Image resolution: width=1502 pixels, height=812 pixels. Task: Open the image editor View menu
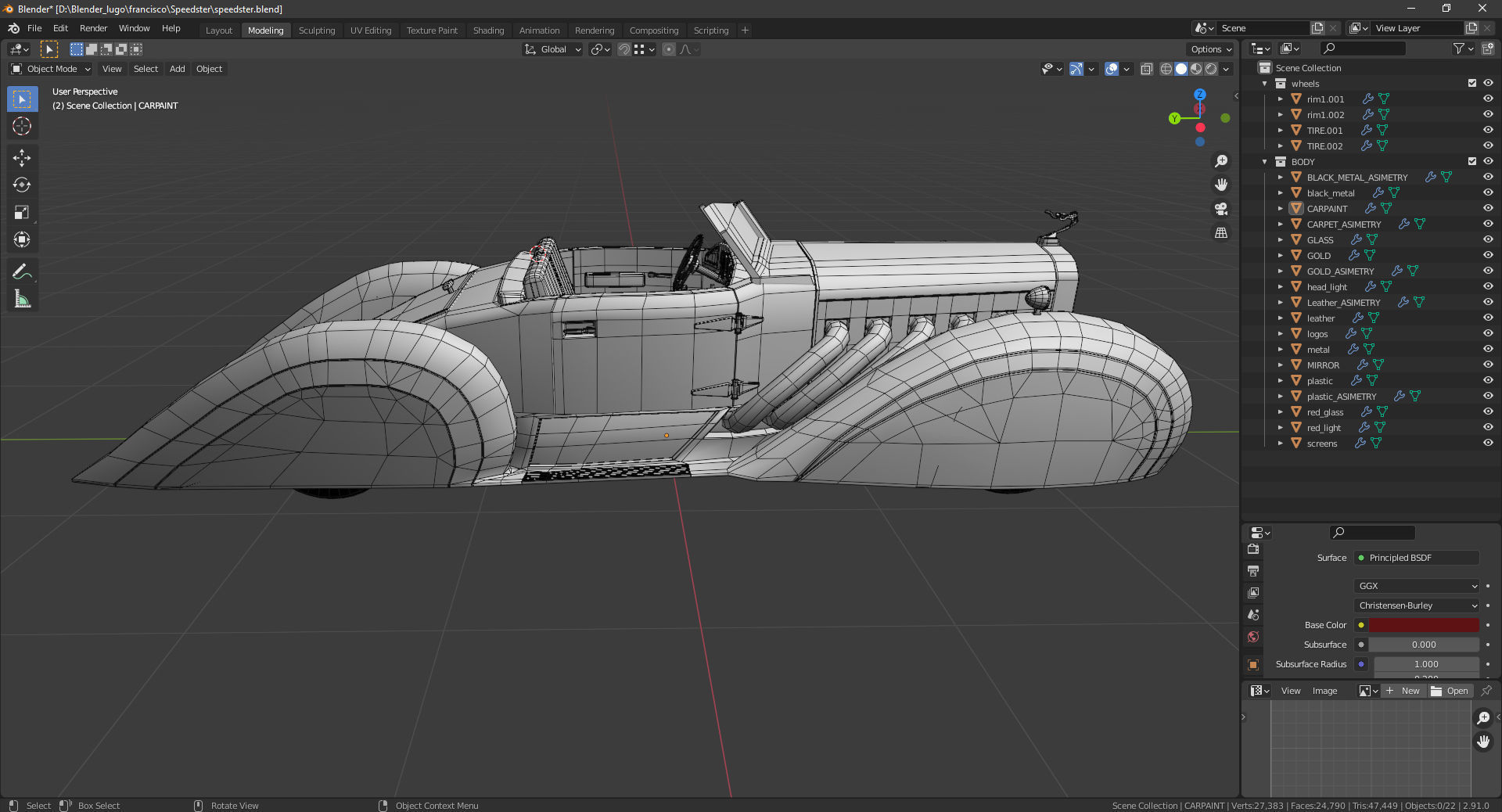pyautogui.click(x=1291, y=691)
